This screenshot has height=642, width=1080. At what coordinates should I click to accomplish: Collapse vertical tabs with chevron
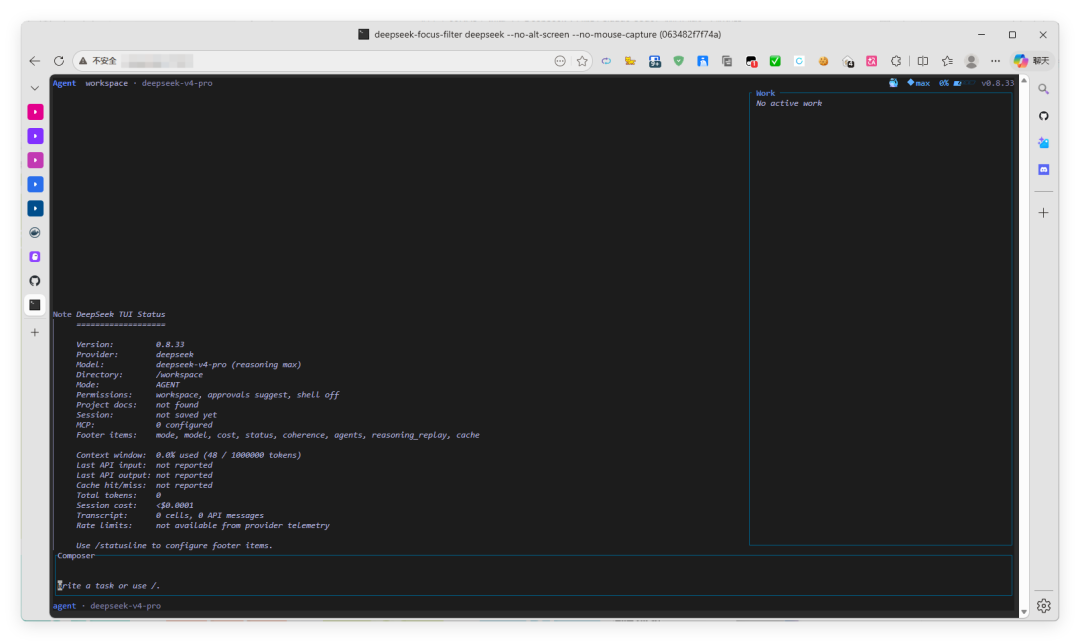(34, 88)
